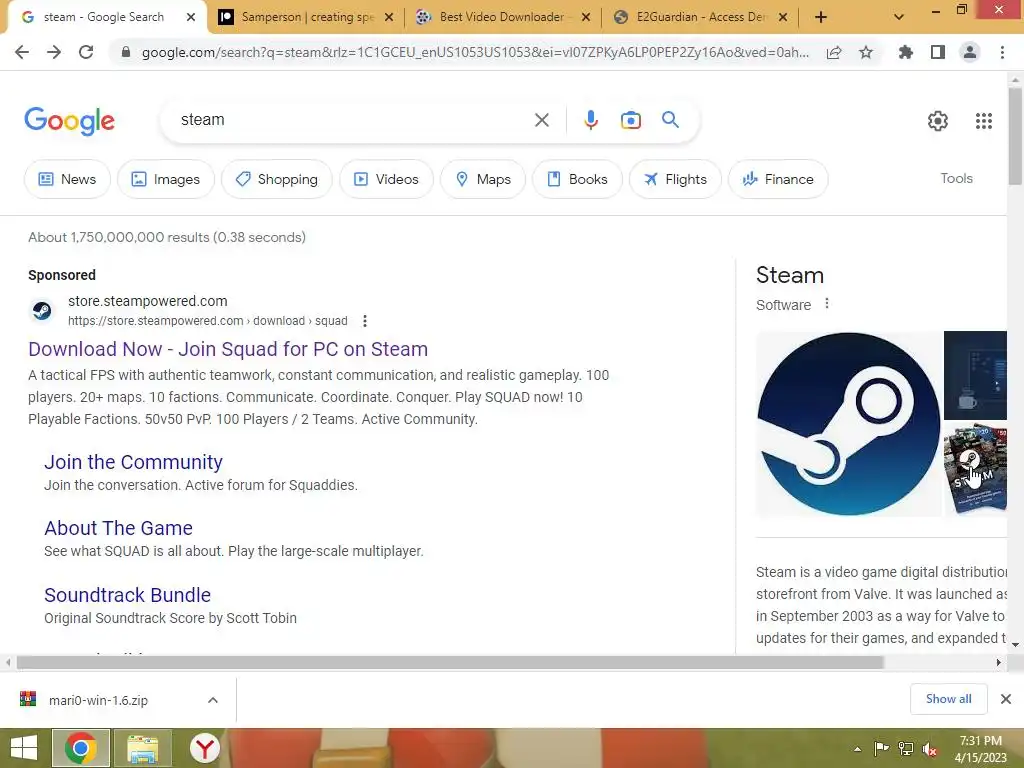
Task: Click the muted volume tray icon
Action: pyautogui.click(x=930, y=749)
